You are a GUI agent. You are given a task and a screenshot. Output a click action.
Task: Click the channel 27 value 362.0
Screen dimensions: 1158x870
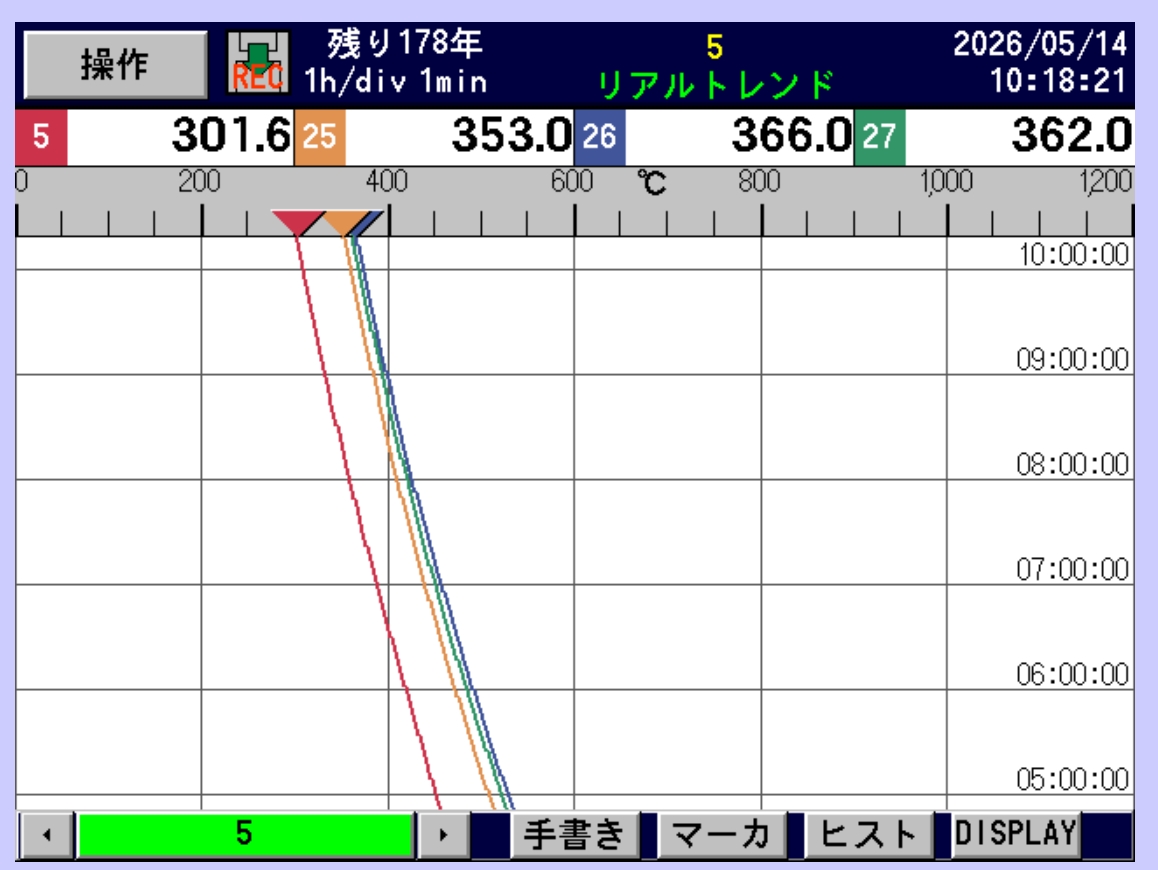click(1072, 136)
